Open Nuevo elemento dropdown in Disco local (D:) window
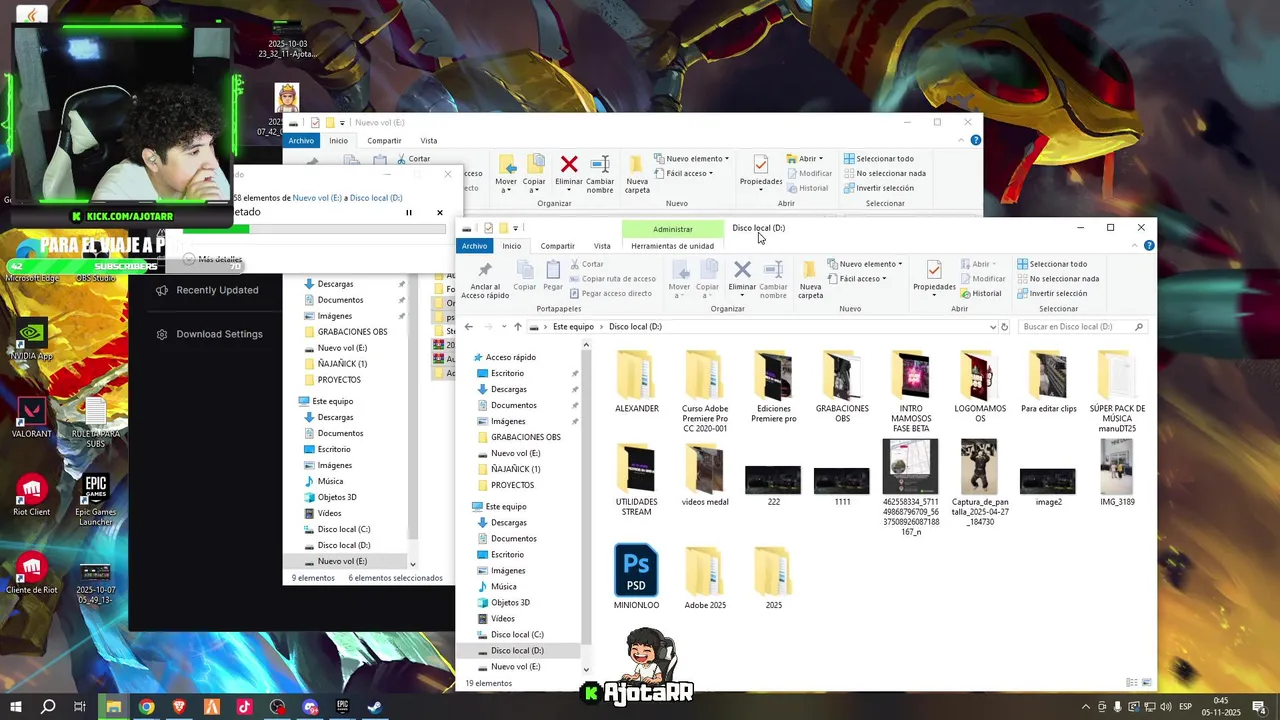 (x=866, y=264)
